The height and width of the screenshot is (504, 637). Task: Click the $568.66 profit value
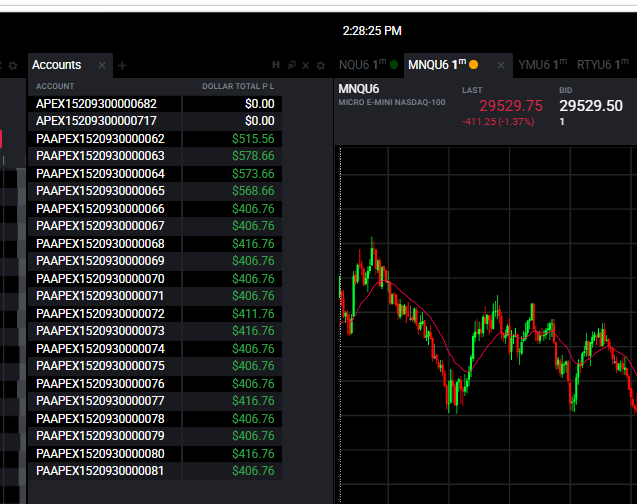(253, 190)
